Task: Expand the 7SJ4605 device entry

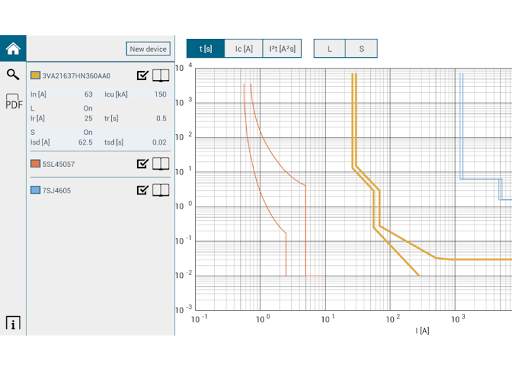Action: point(57,190)
